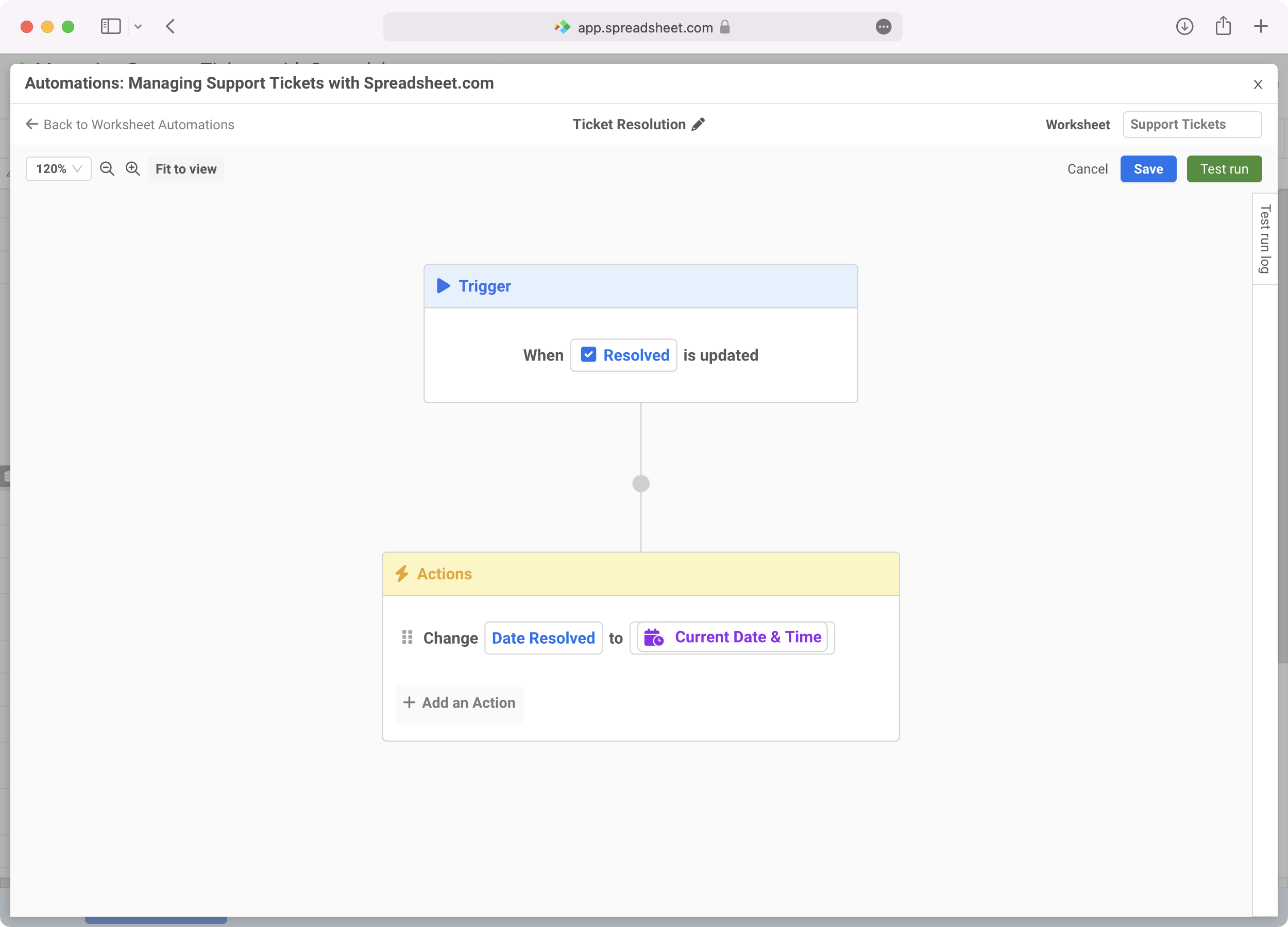The image size is (1288, 927).
Task: Click the Support Tickets worksheet field
Action: pos(1192,124)
